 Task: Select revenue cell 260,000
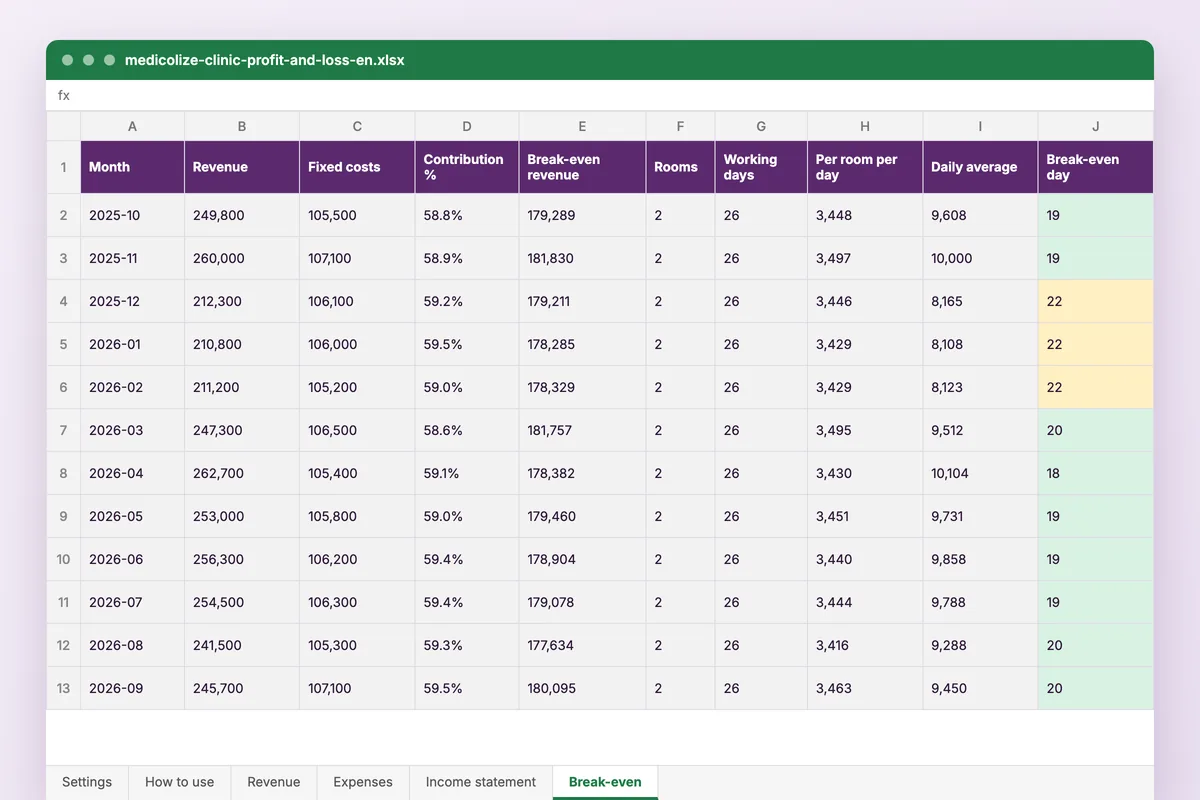242,258
